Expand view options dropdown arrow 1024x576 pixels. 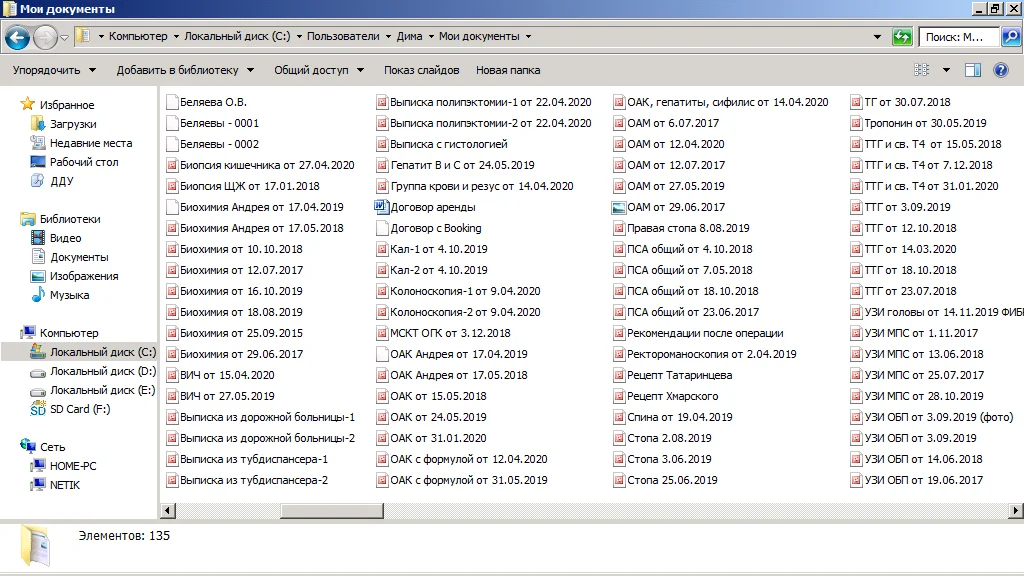click(x=946, y=70)
